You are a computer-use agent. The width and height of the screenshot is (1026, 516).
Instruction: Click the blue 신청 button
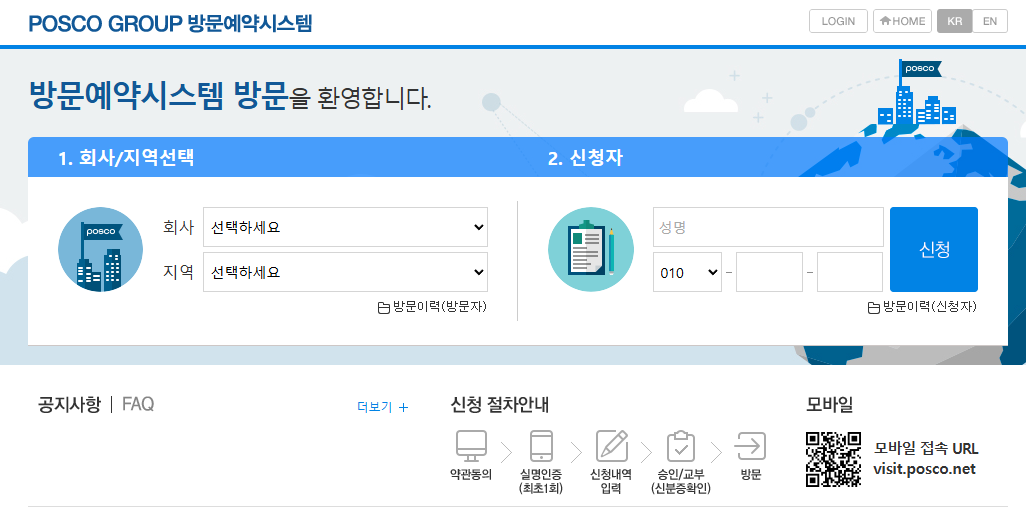click(x=934, y=249)
